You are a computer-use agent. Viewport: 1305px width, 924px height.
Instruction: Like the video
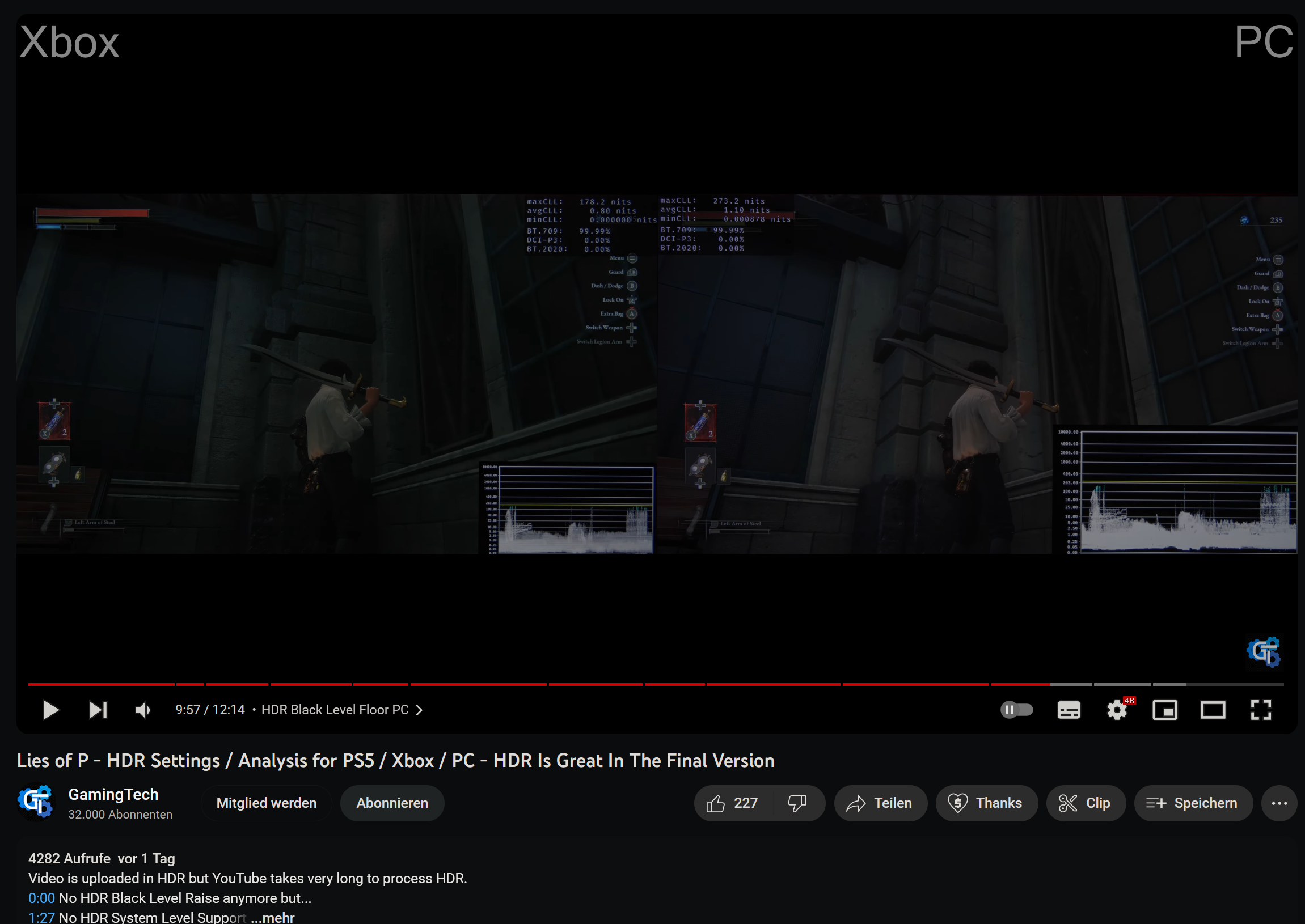coord(733,803)
